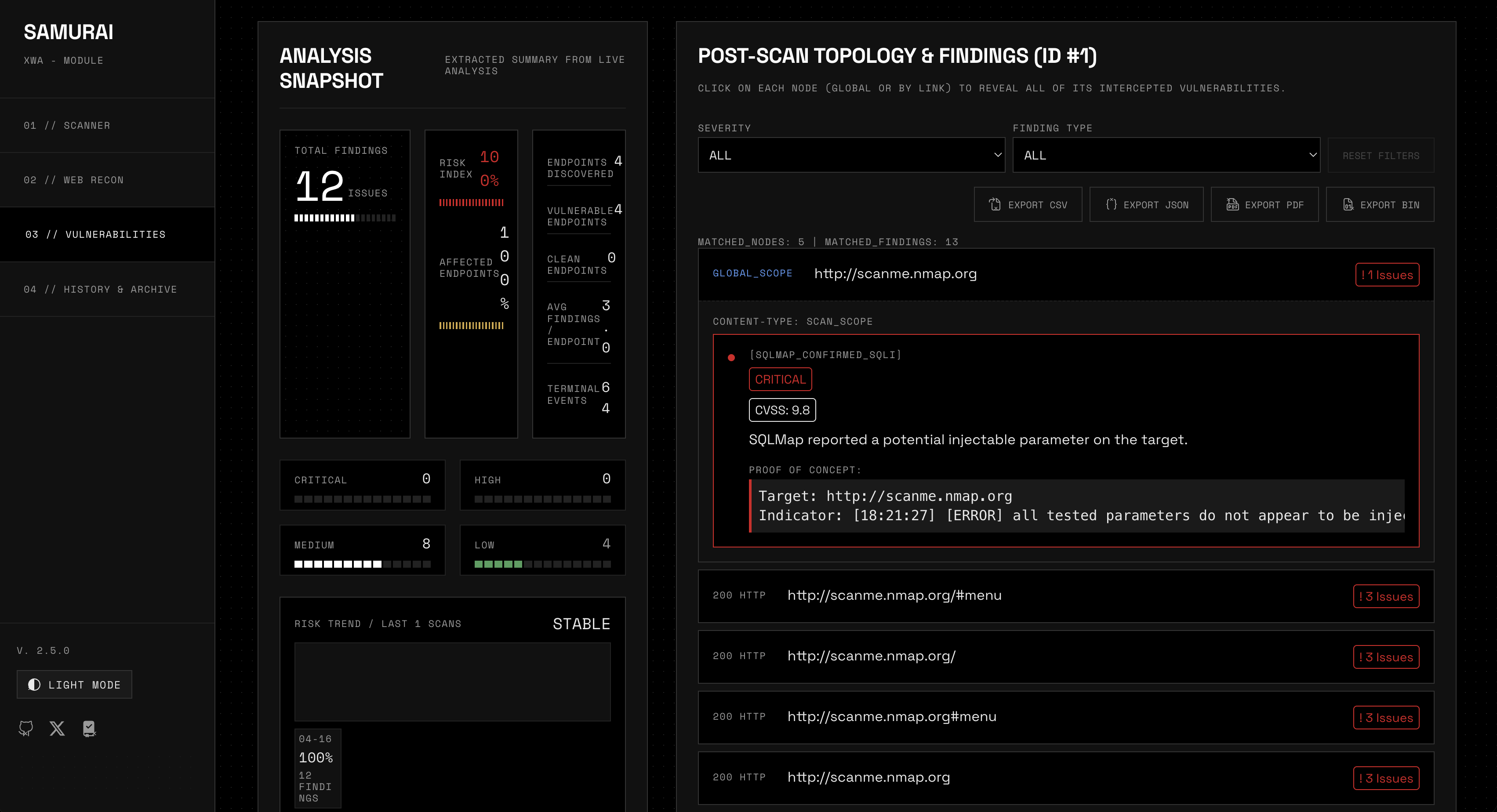Export findings as CSV

[1028, 204]
